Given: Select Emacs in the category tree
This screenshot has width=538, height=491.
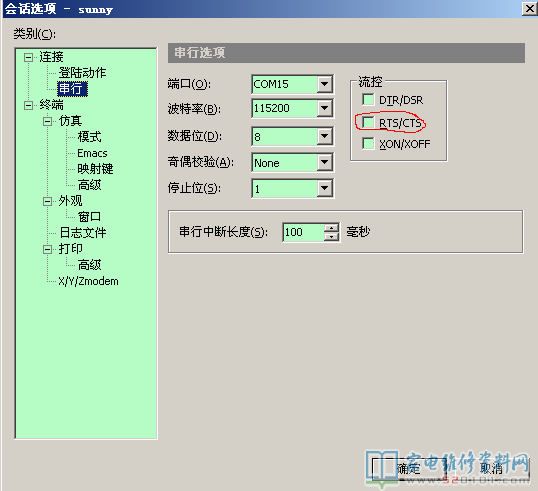Looking at the screenshot, I should tap(92, 153).
